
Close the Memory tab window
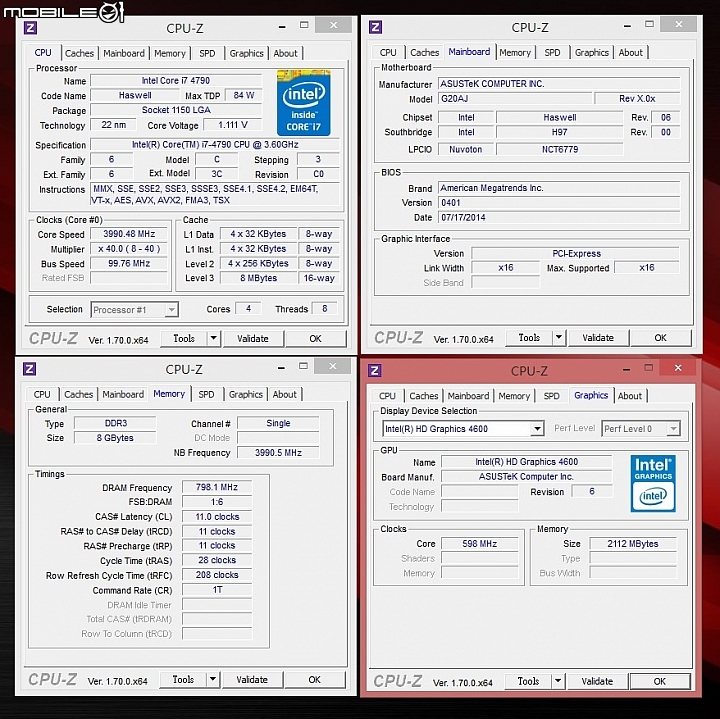333,366
